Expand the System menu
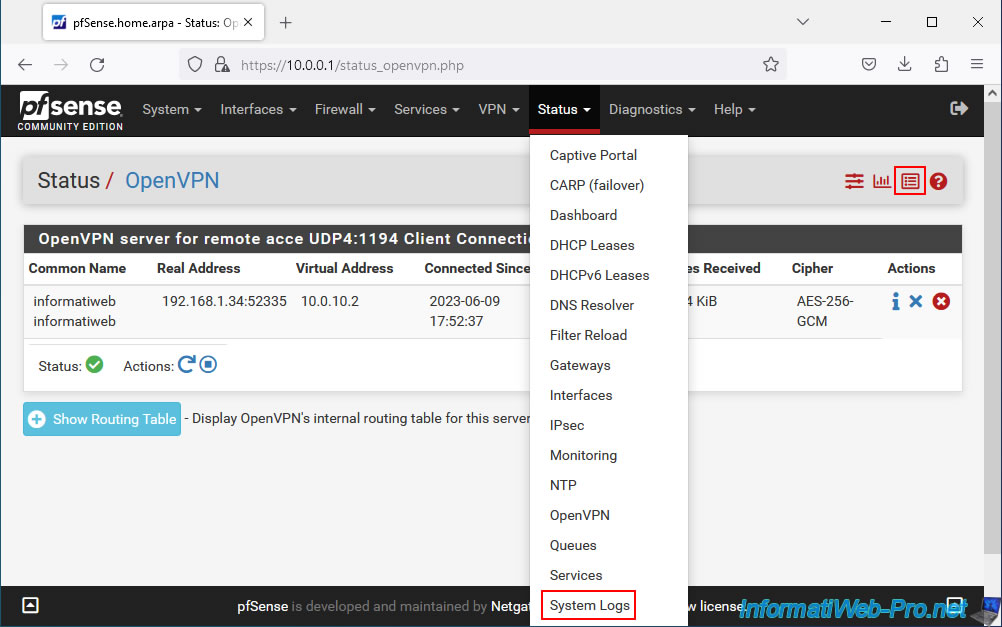This screenshot has height=627, width=1002. click(172, 109)
